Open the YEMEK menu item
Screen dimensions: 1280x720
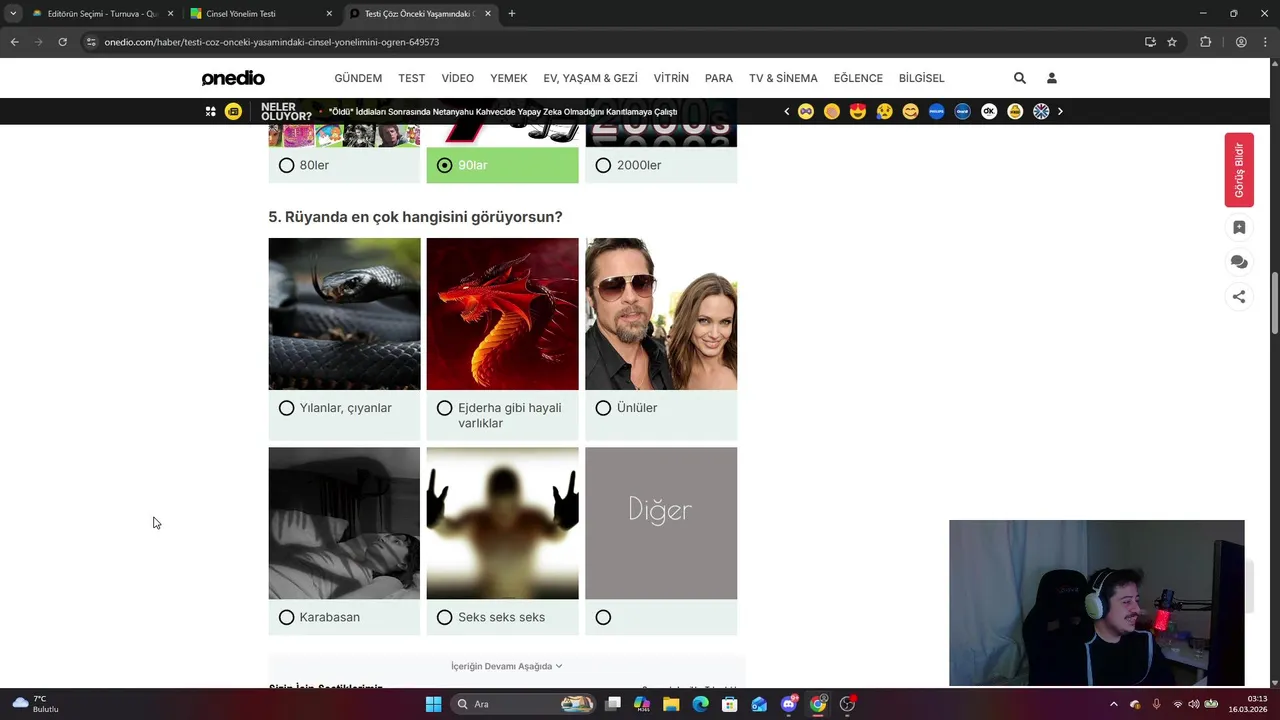[509, 78]
